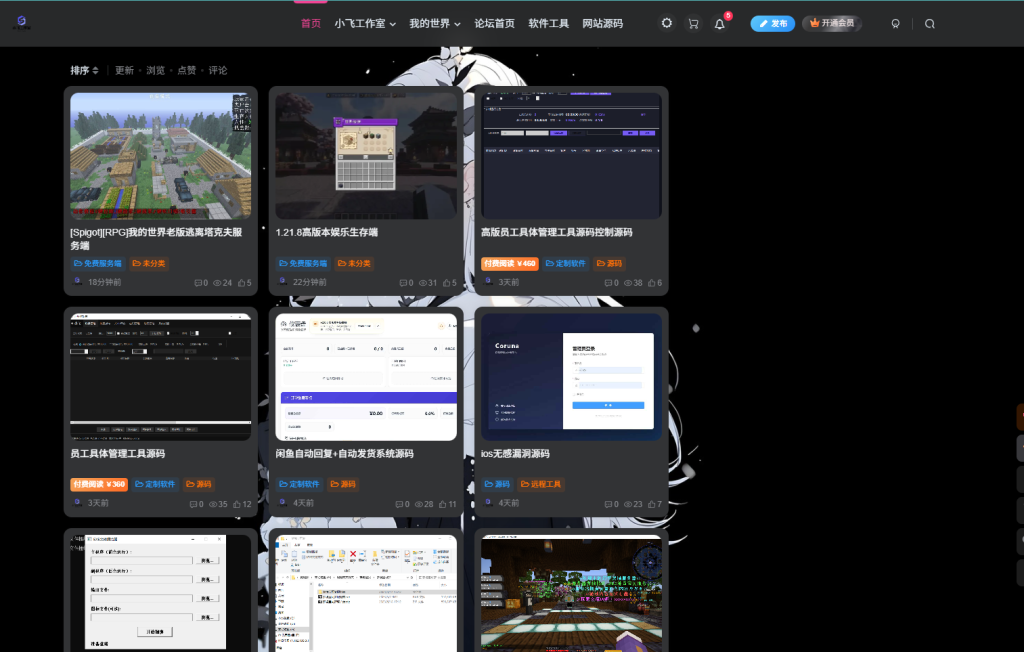Sort posts by 评论
1024x652 pixels.
pyautogui.click(x=218, y=70)
